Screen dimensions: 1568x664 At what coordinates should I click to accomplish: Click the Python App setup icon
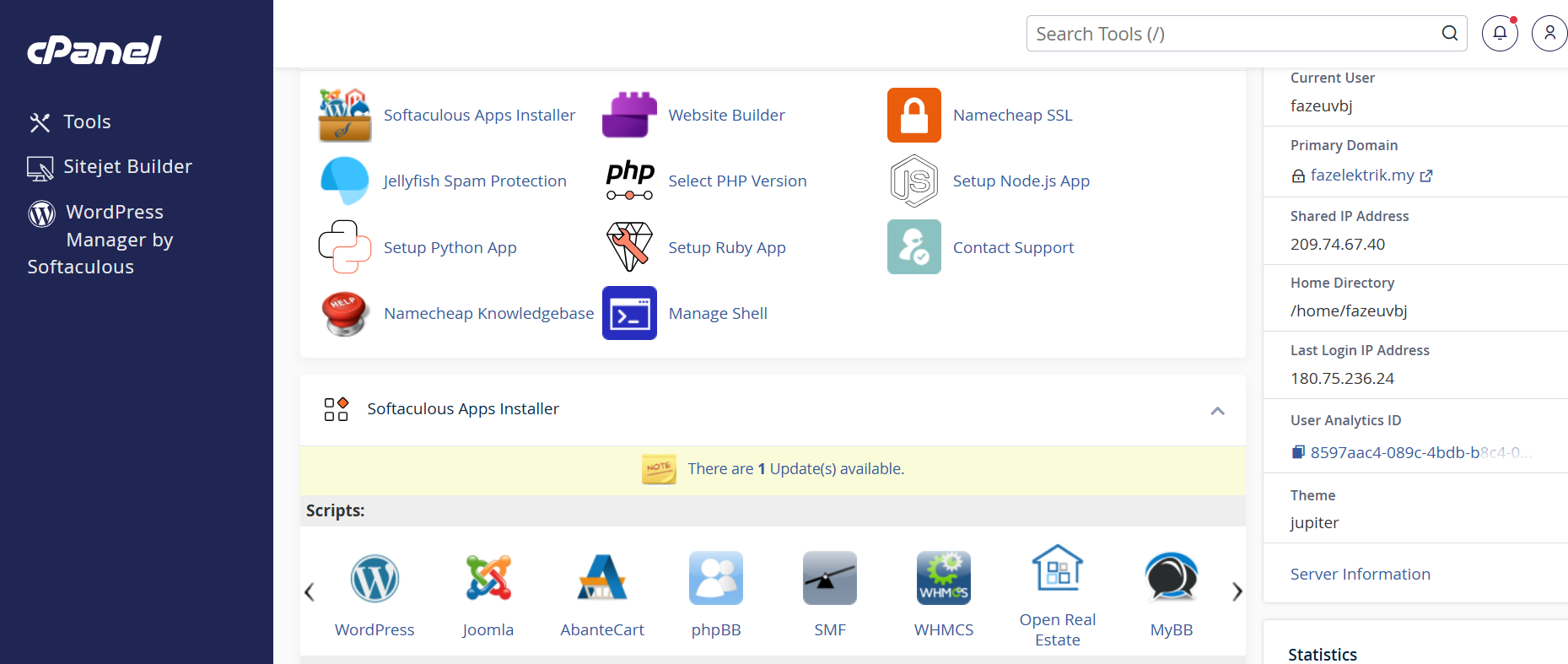(x=345, y=247)
